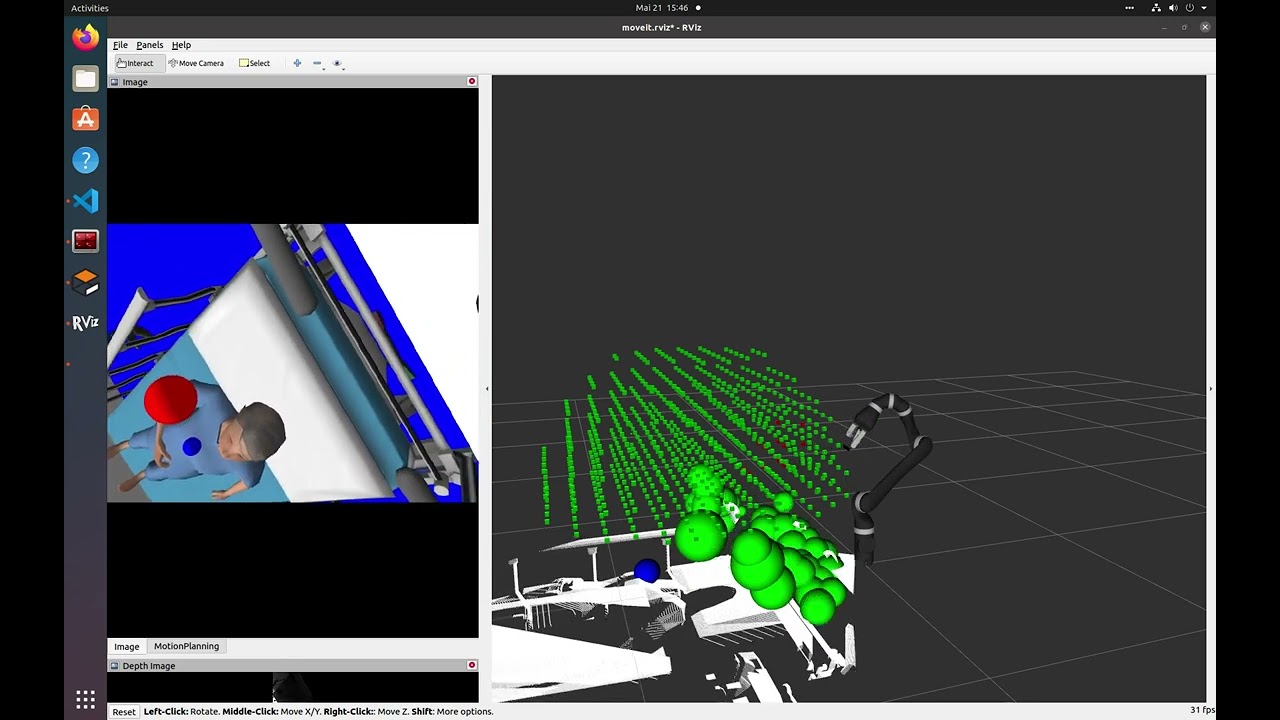1280x720 pixels.
Task: Show applications grid
Action: pos(85,699)
